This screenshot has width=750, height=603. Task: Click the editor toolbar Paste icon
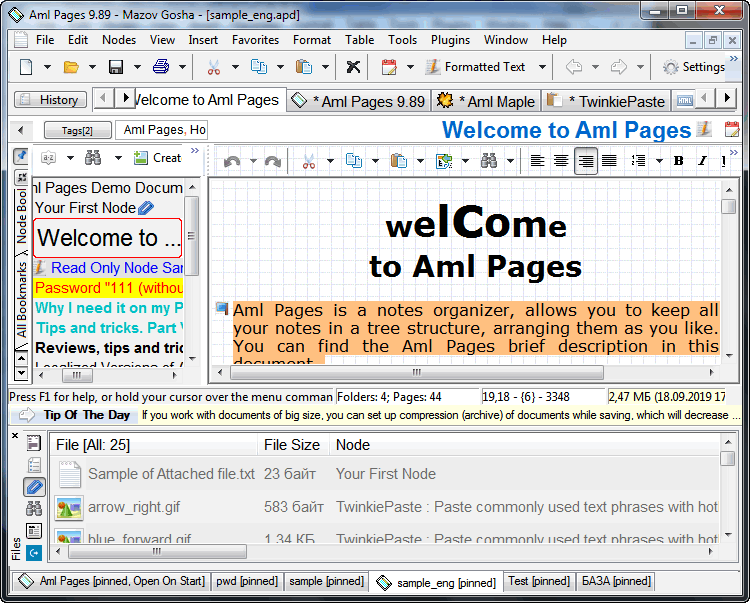coord(398,161)
